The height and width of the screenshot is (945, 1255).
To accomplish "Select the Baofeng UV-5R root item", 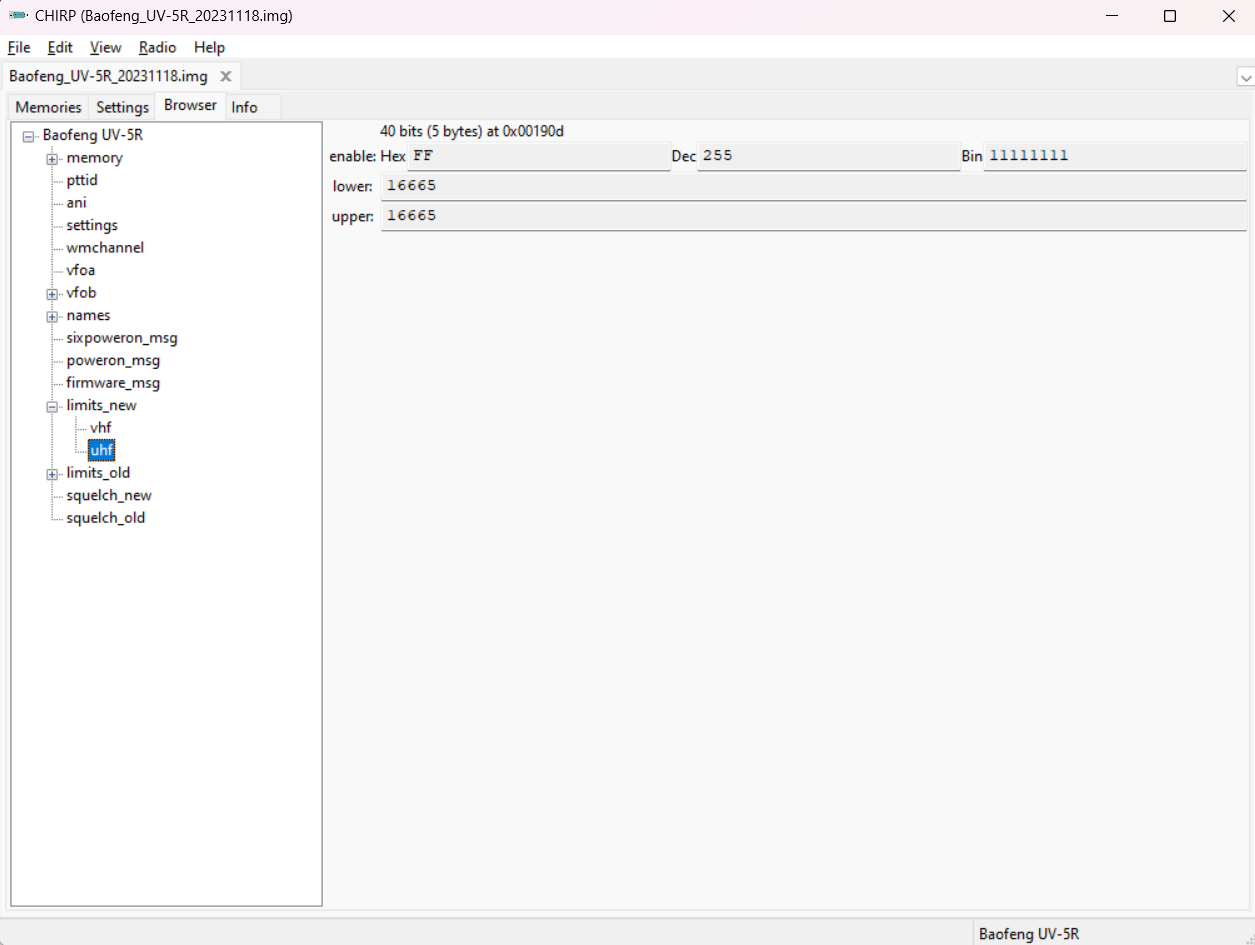I will coord(93,135).
